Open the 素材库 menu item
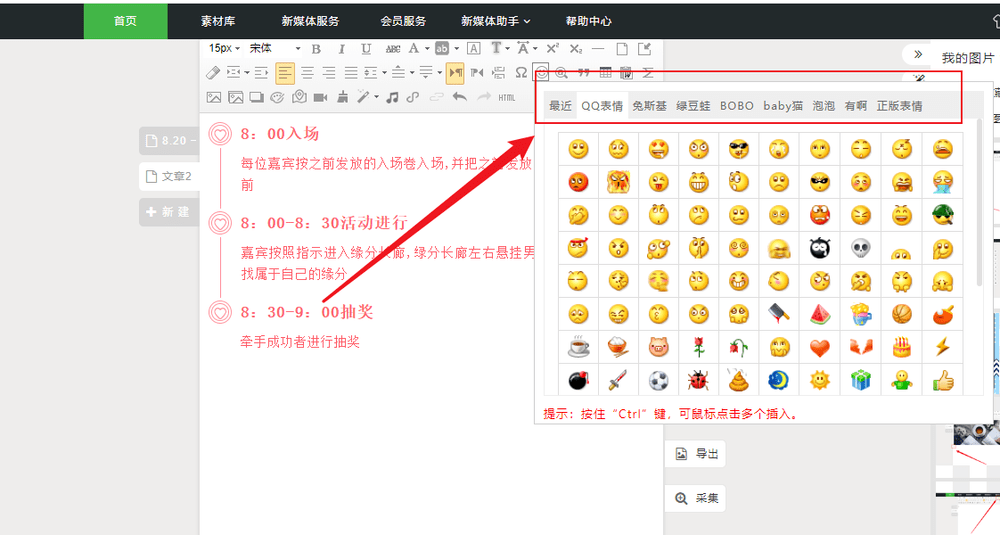1000x535 pixels. [x=218, y=21]
